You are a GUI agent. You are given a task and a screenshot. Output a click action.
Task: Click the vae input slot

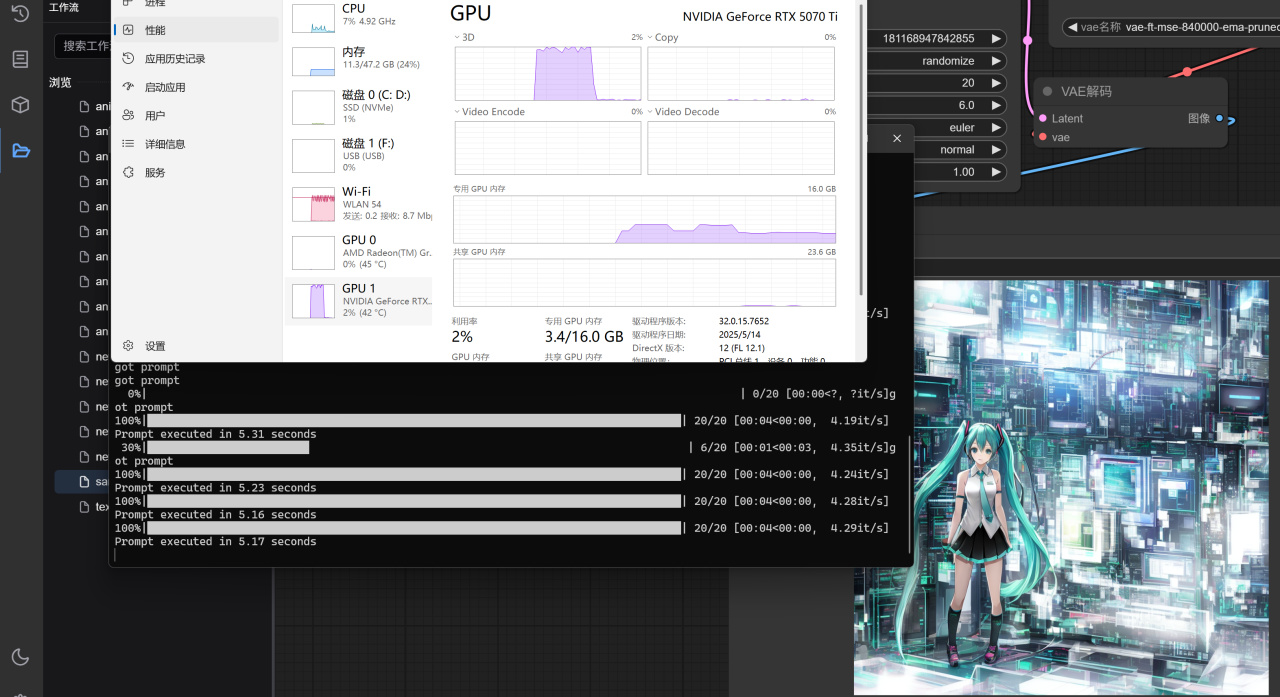[1043, 137]
